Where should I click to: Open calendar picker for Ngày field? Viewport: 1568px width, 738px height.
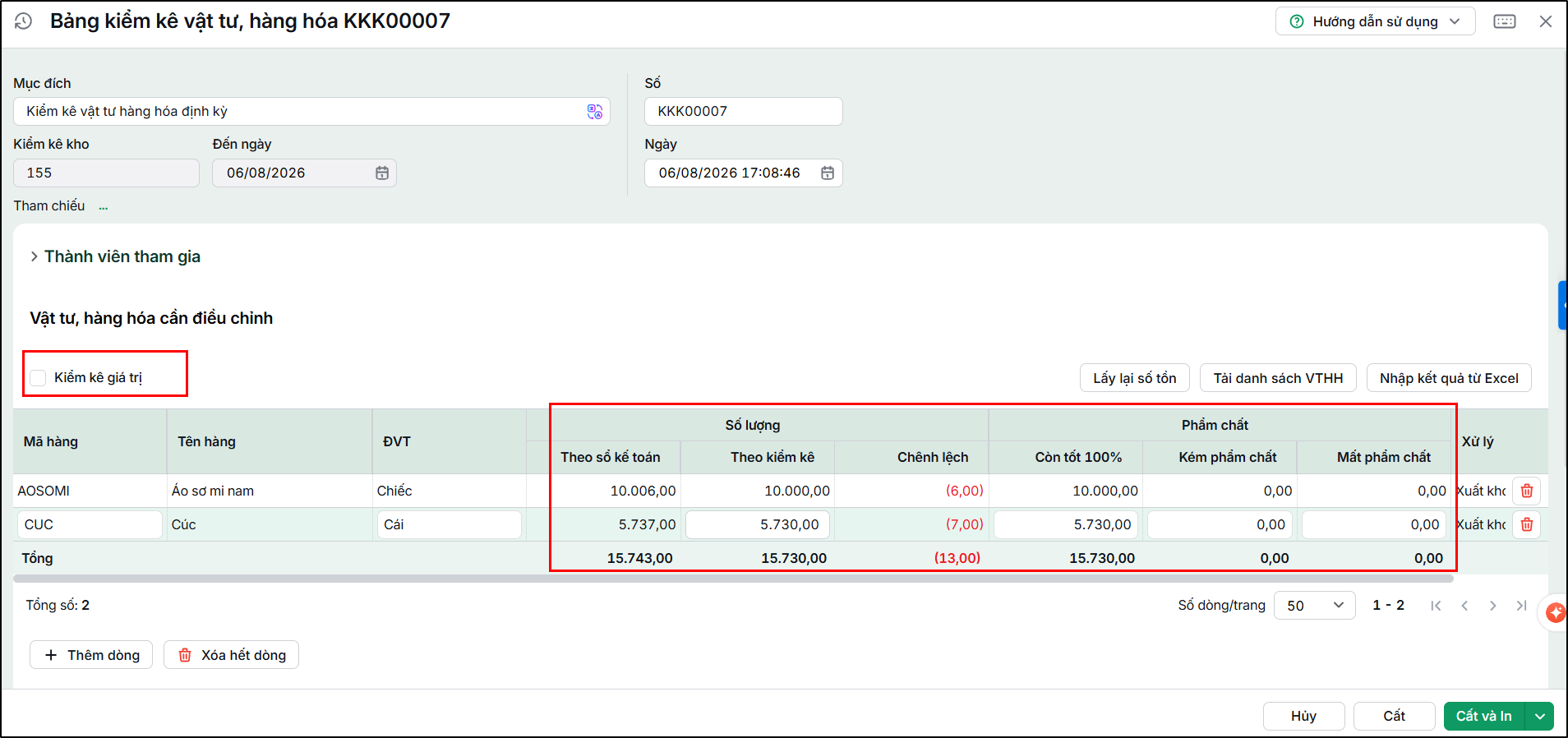click(828, 173)
